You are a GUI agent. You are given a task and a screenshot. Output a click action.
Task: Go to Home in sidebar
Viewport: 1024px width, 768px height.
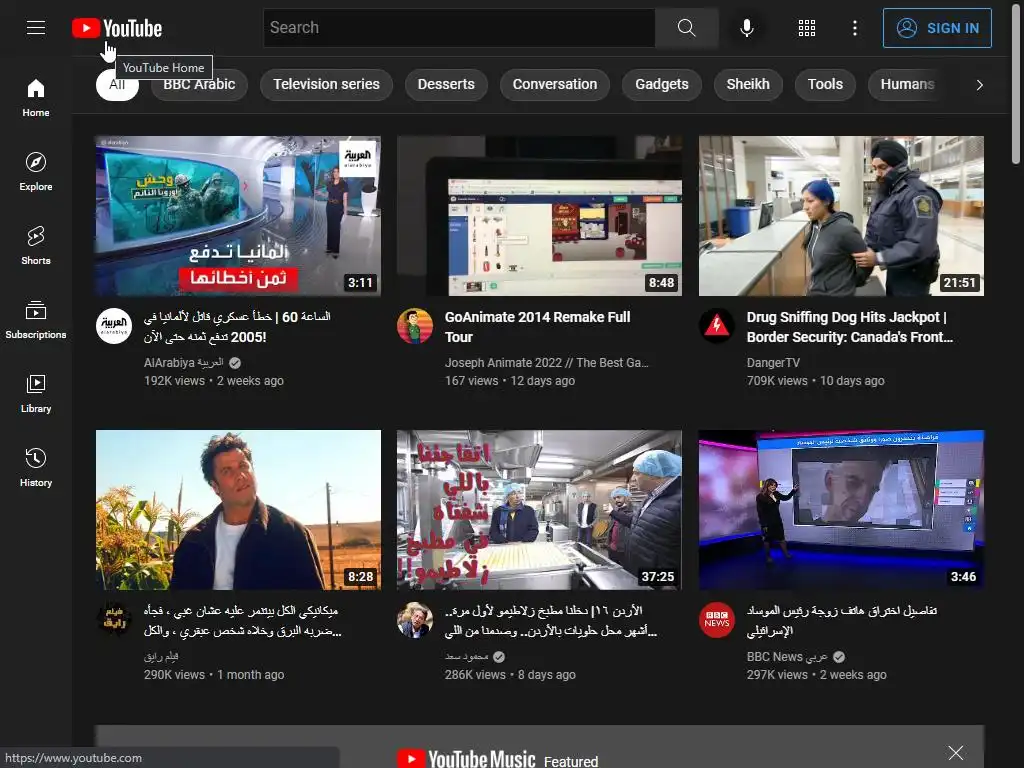point(36,98)
